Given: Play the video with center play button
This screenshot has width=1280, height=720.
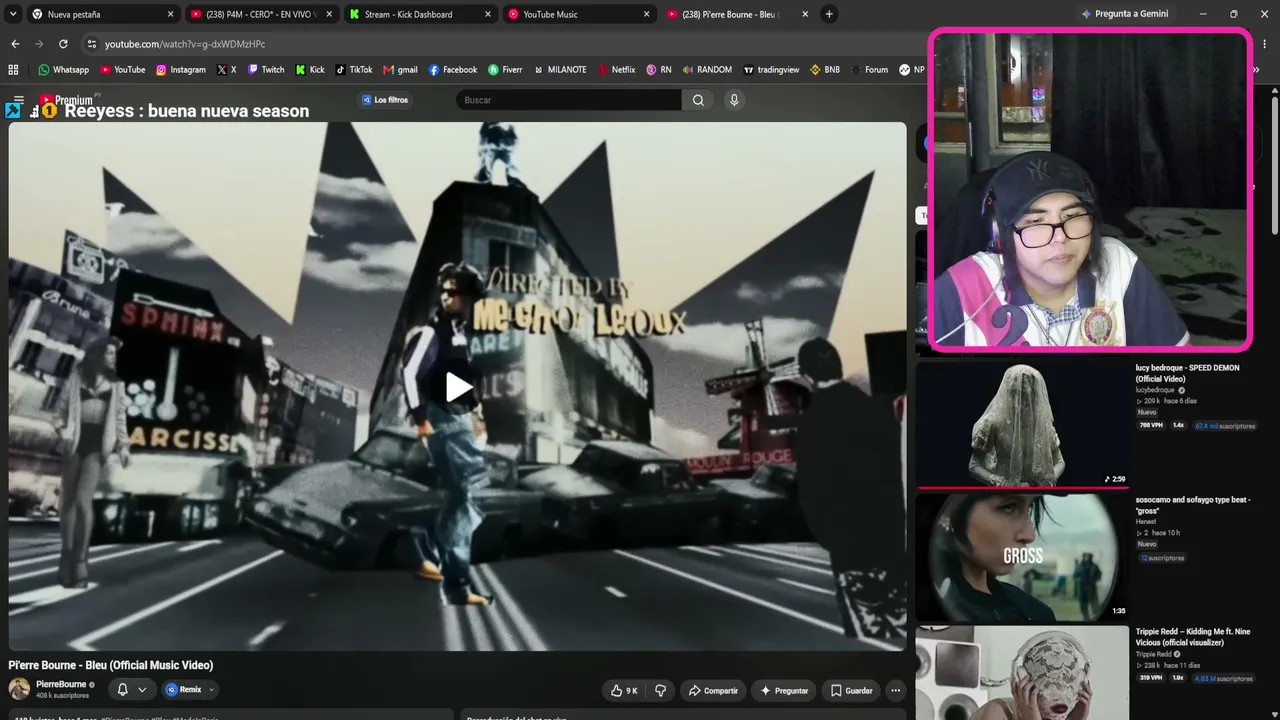Looking at the screenshot, I should pos(458,387).
